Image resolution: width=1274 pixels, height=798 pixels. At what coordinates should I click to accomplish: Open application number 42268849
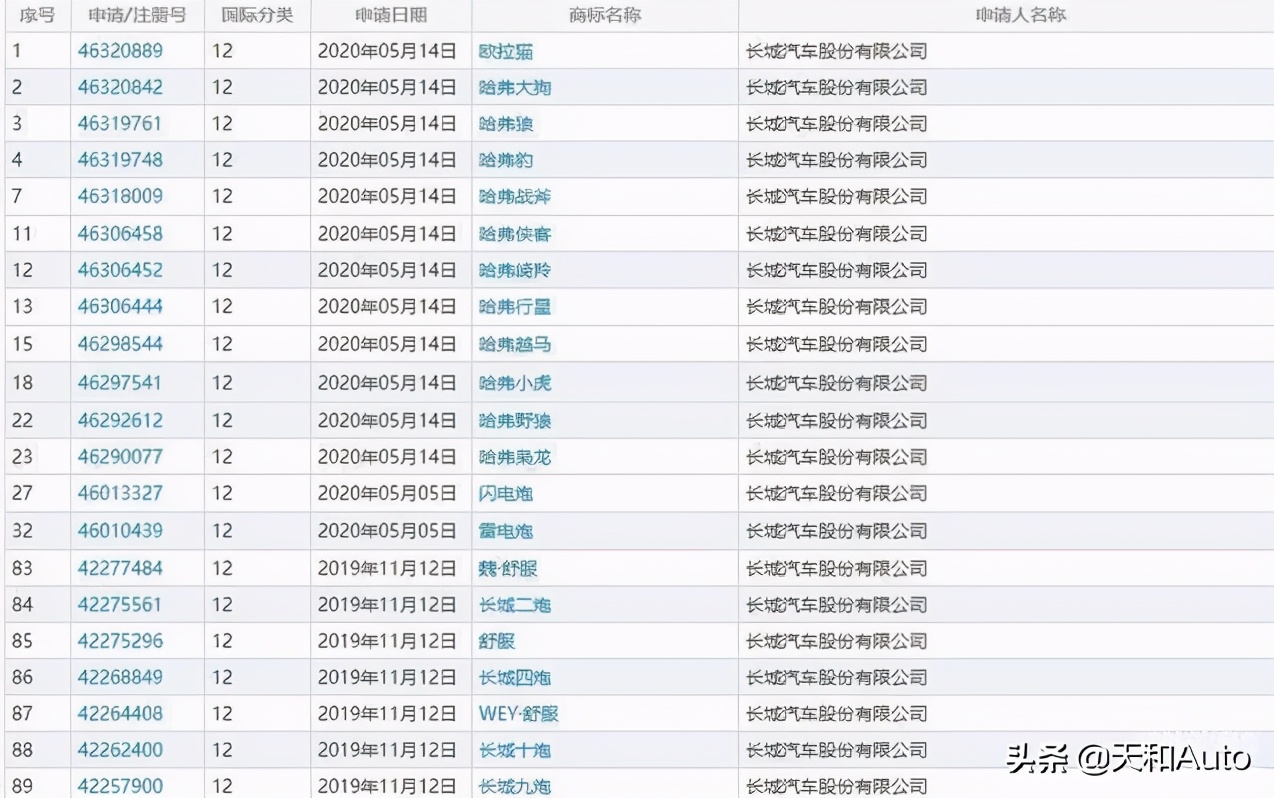pyautogui.click(x=120, y=677)
